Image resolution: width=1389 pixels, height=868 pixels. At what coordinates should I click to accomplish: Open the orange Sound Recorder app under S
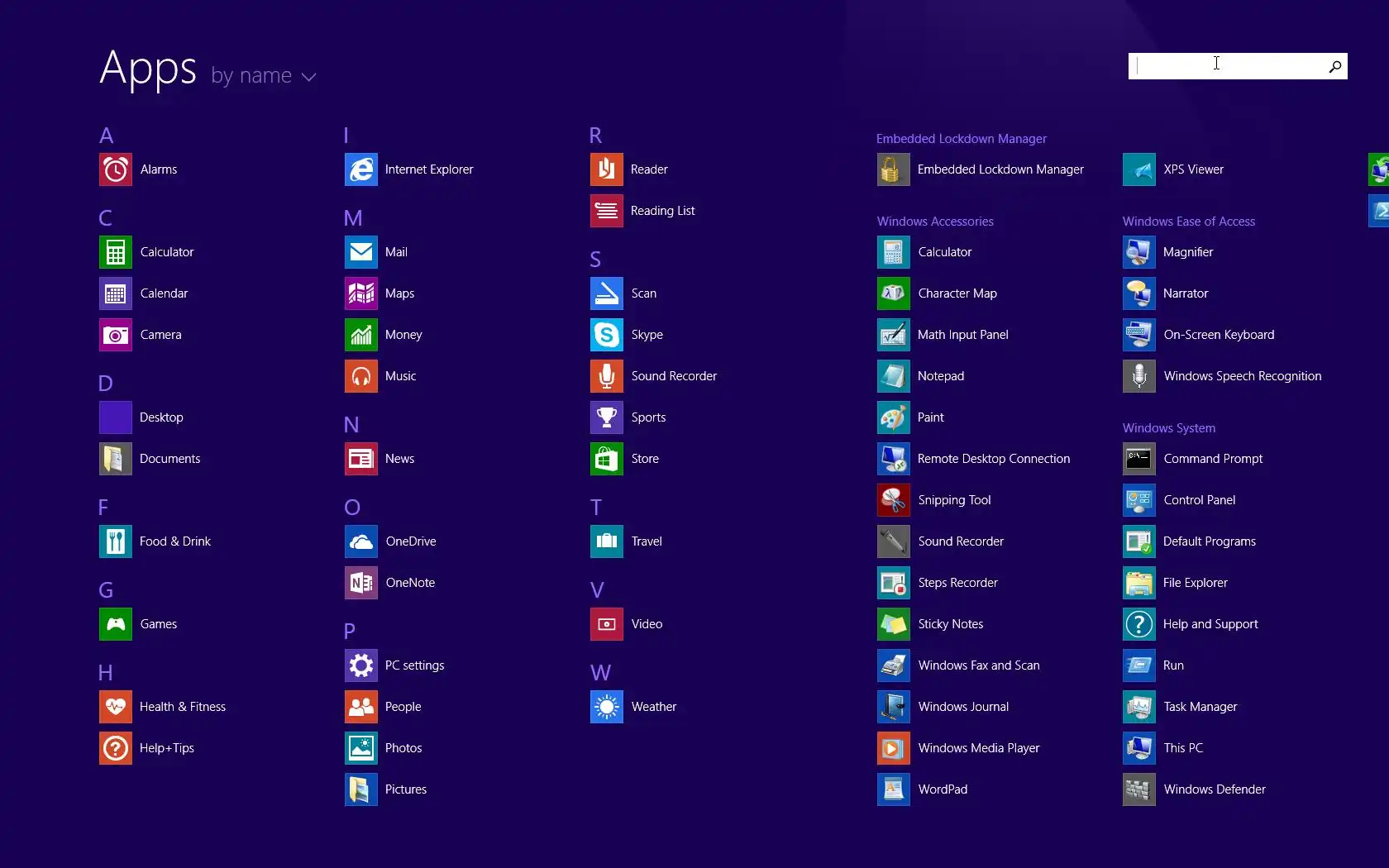607,376
